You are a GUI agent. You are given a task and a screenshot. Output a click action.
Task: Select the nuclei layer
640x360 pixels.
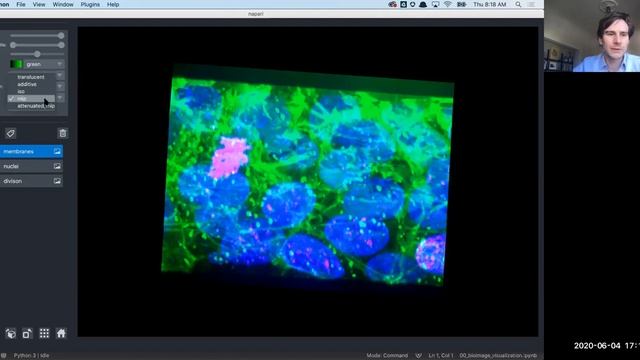point(31,166)
